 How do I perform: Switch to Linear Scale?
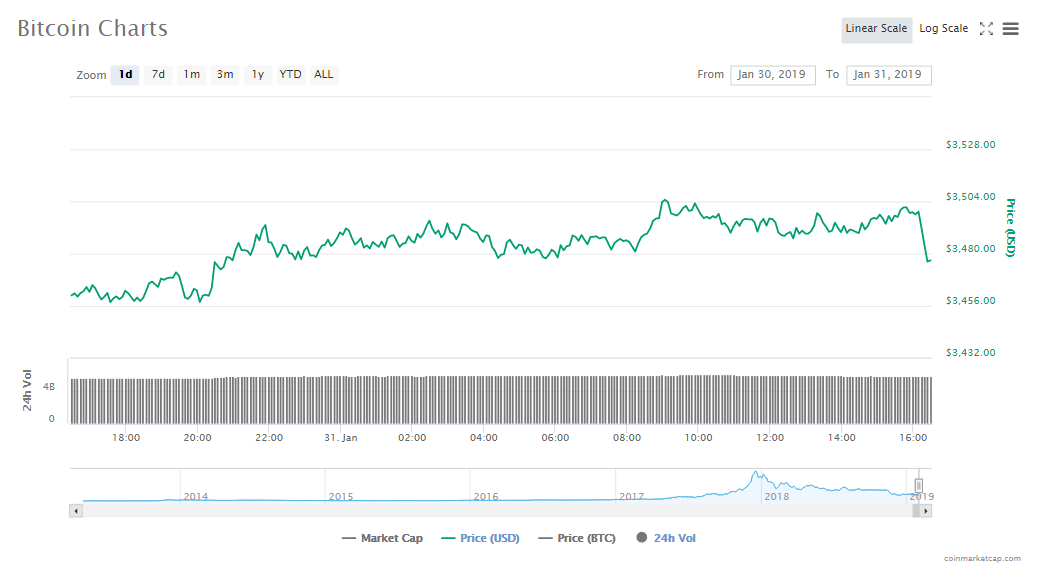[x=876, y=29]
